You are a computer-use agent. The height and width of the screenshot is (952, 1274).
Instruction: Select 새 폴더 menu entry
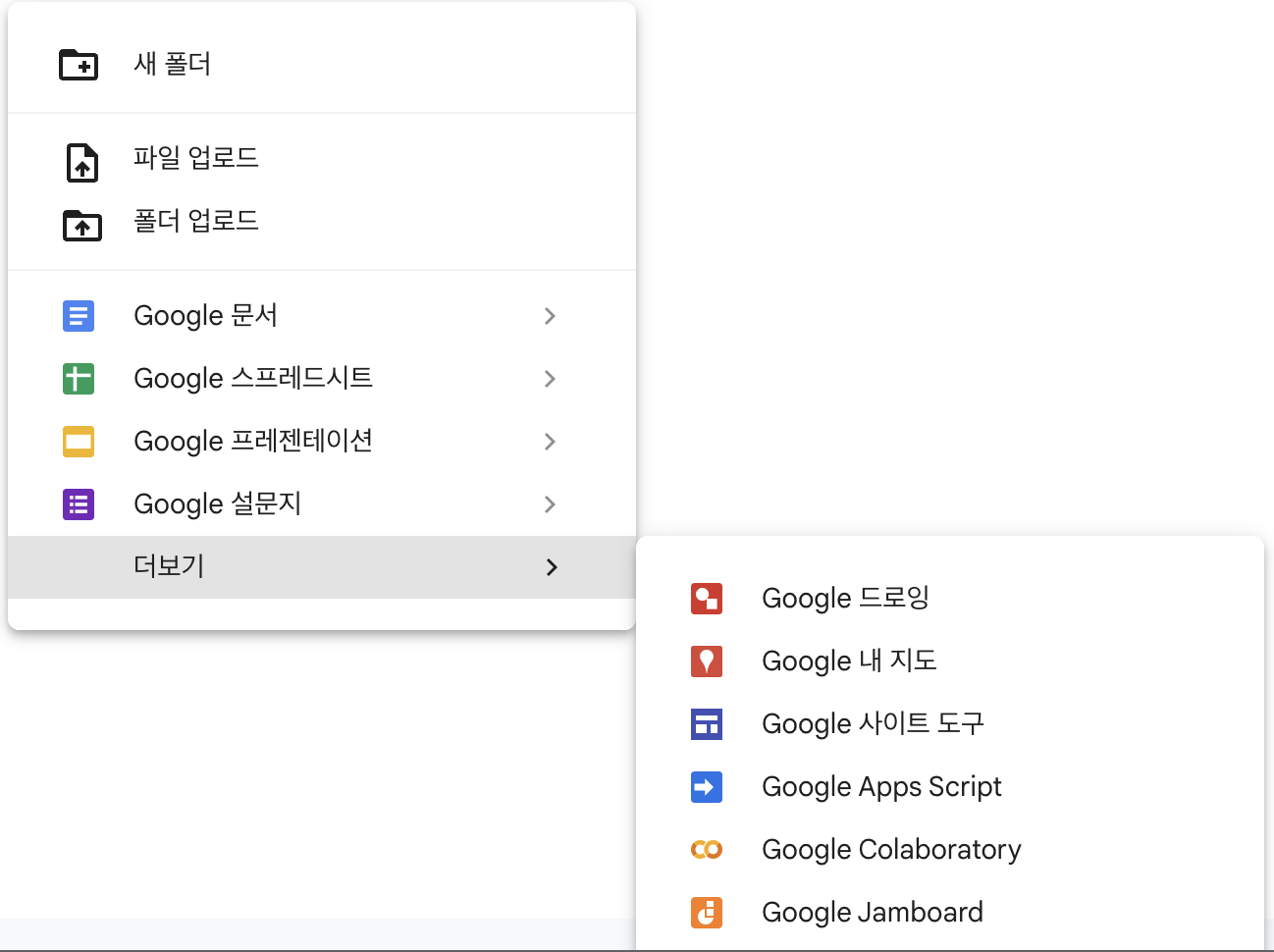322,65
